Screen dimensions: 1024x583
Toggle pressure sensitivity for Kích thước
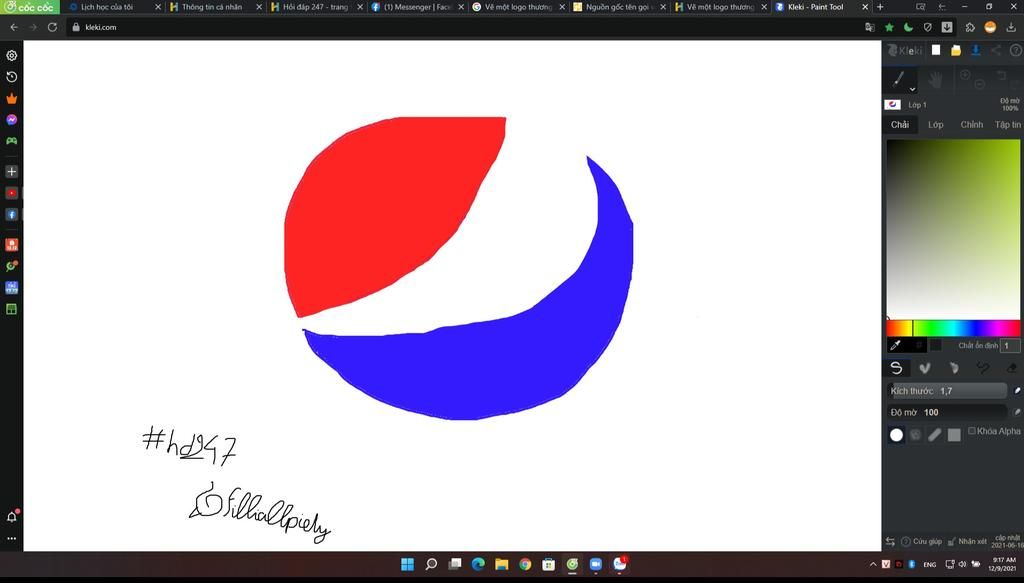pos(1017,390)
